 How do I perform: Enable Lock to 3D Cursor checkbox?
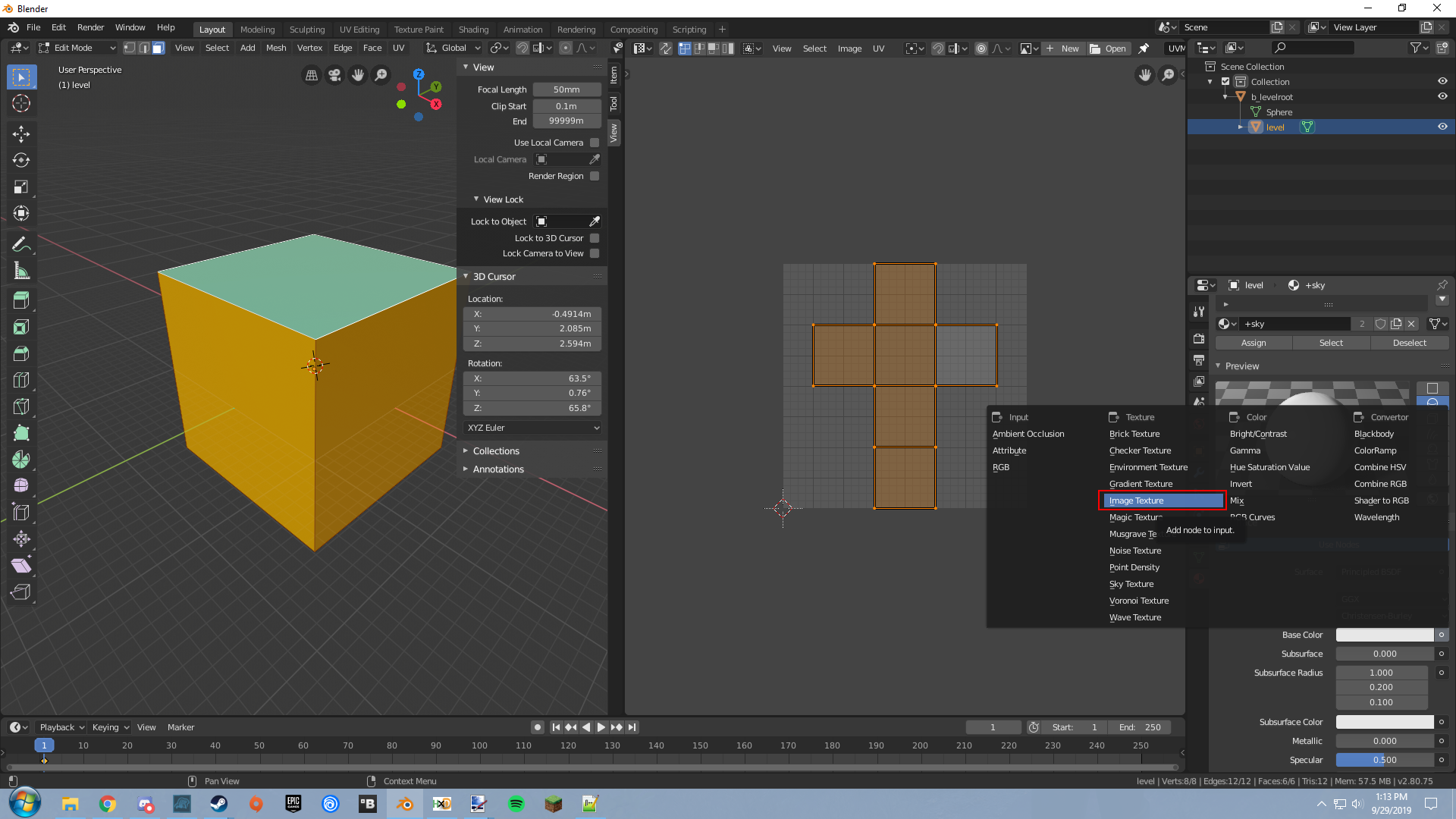[595, 238]
